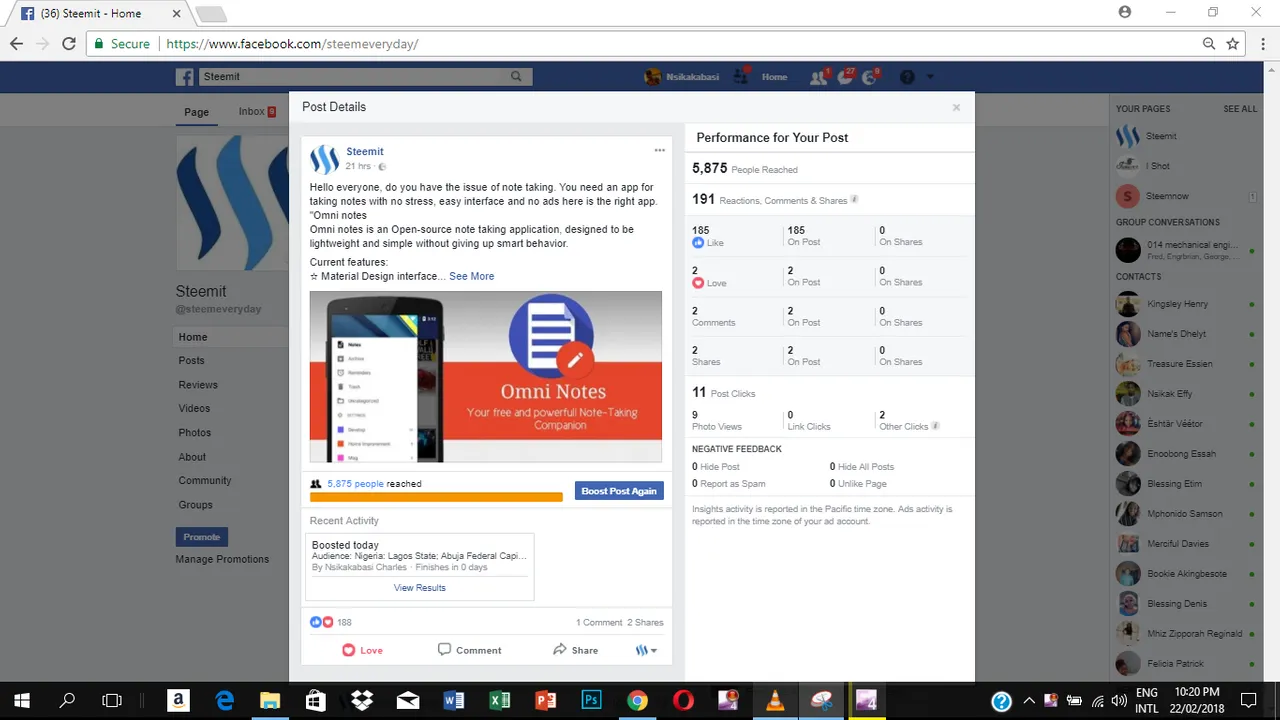This screenshot has height=720, width=1280.
Task: Click the 1 Comment count
Action: pos(599,622)
